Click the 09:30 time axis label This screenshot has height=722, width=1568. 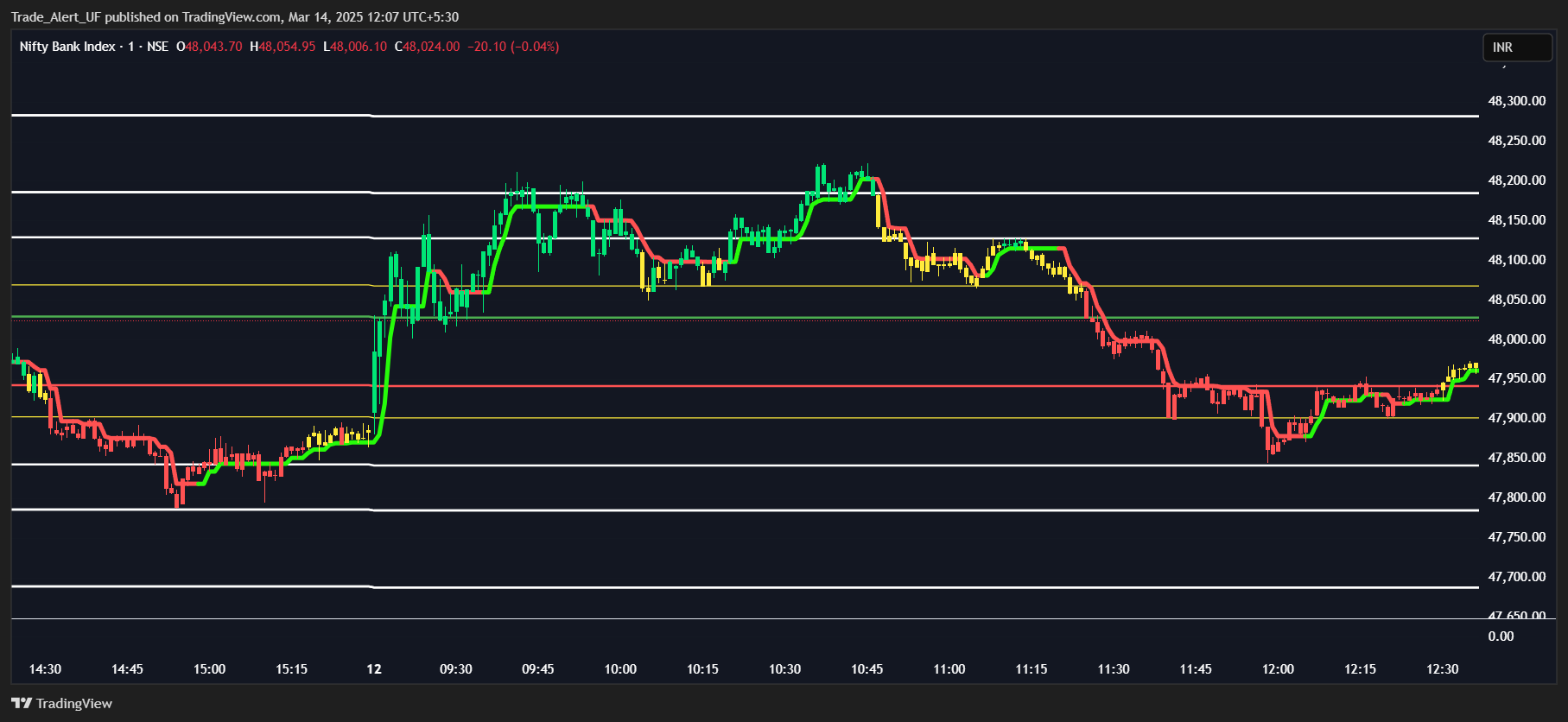(x=456, y=669)
